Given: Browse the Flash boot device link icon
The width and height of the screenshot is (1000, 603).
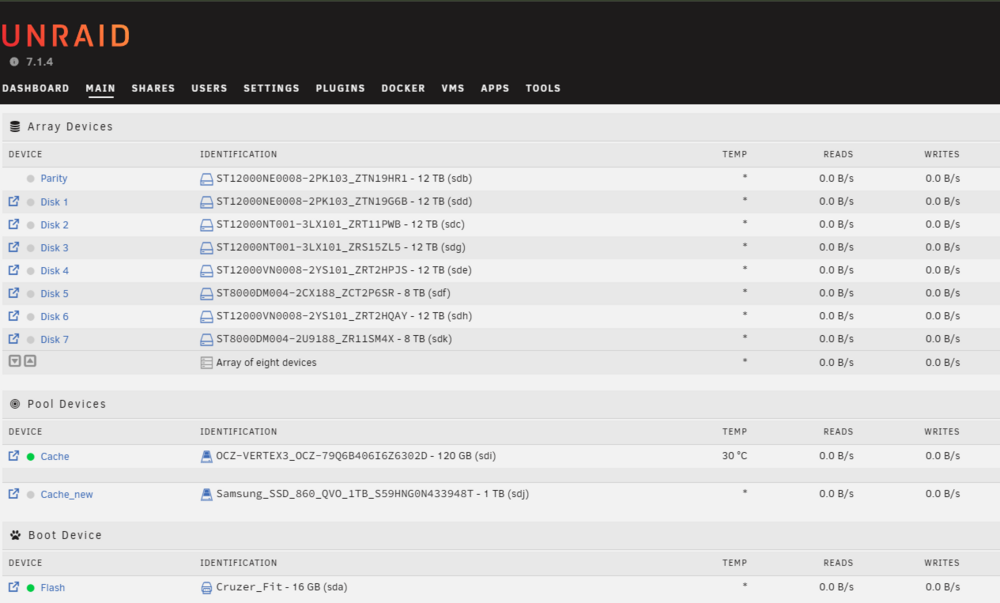Looking at the screenshot, I should (x=13, y=587).
